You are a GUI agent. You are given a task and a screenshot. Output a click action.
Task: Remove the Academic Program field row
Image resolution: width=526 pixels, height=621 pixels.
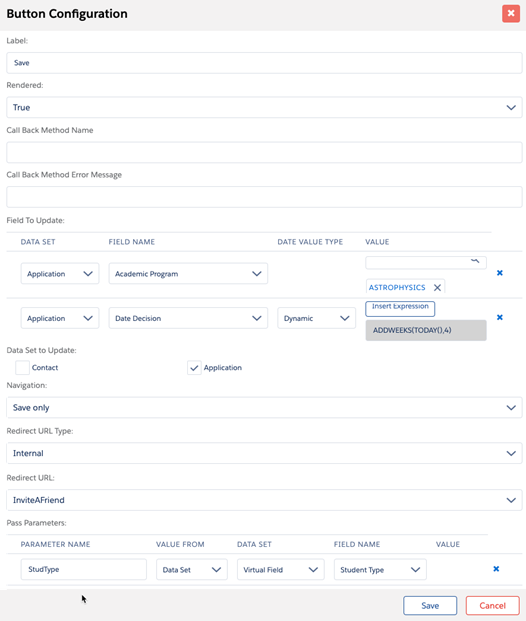(499, 273)
